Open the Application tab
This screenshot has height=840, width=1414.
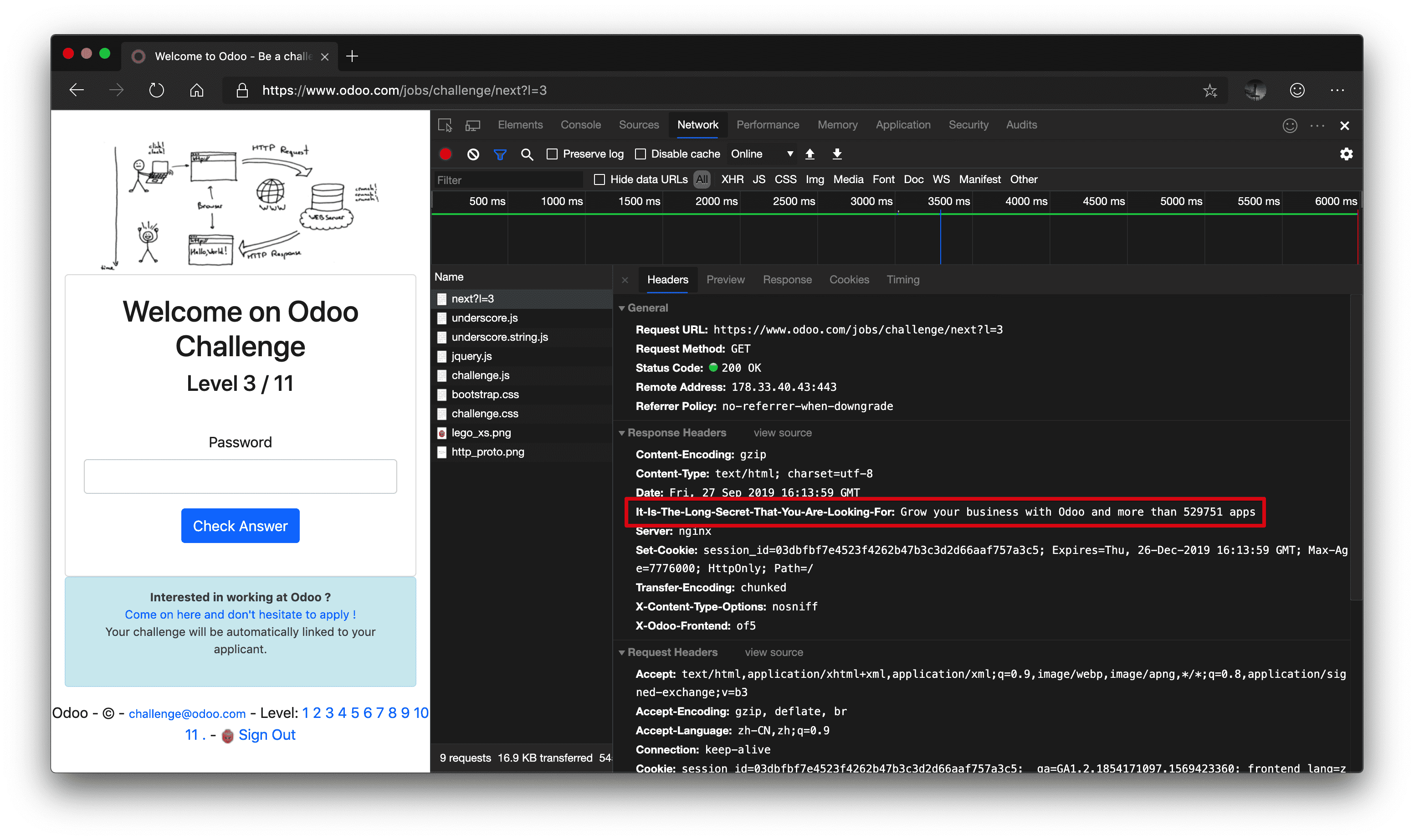point(903,125)
